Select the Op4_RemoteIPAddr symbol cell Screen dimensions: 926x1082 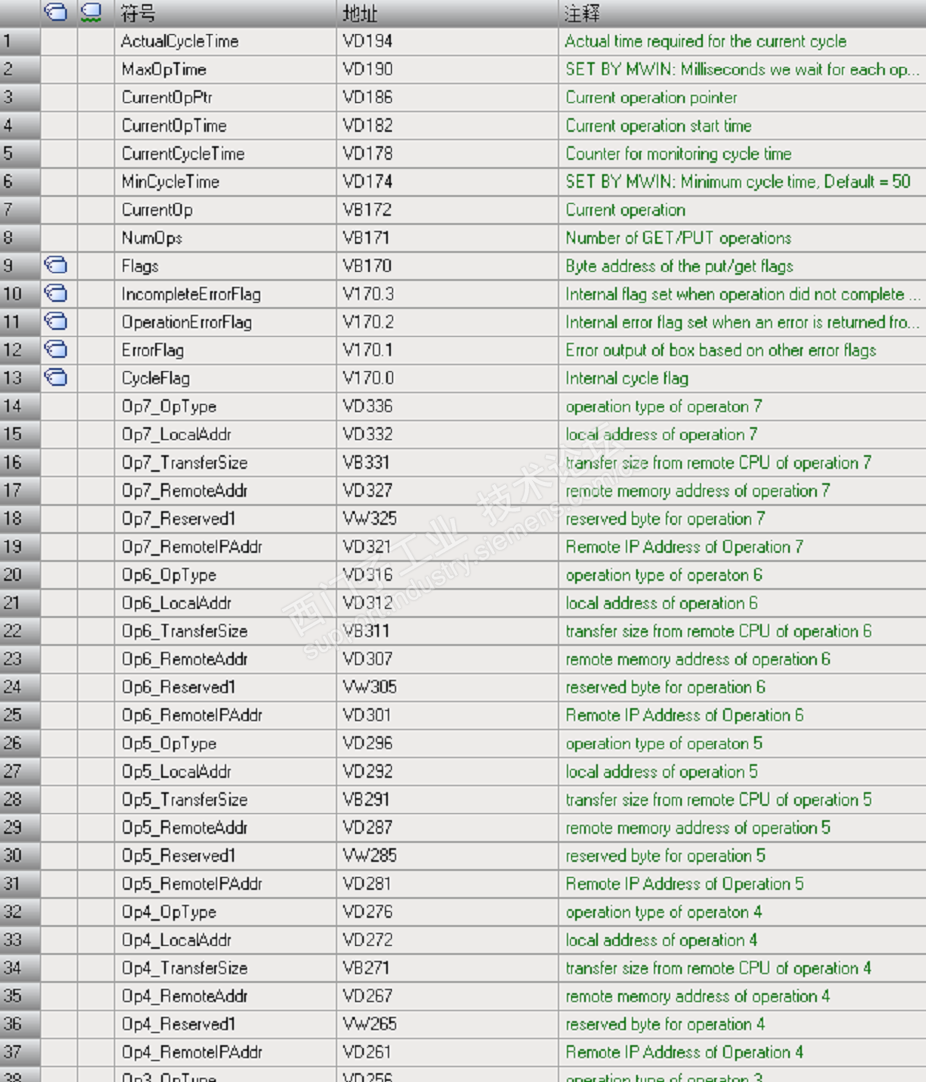226,1052
